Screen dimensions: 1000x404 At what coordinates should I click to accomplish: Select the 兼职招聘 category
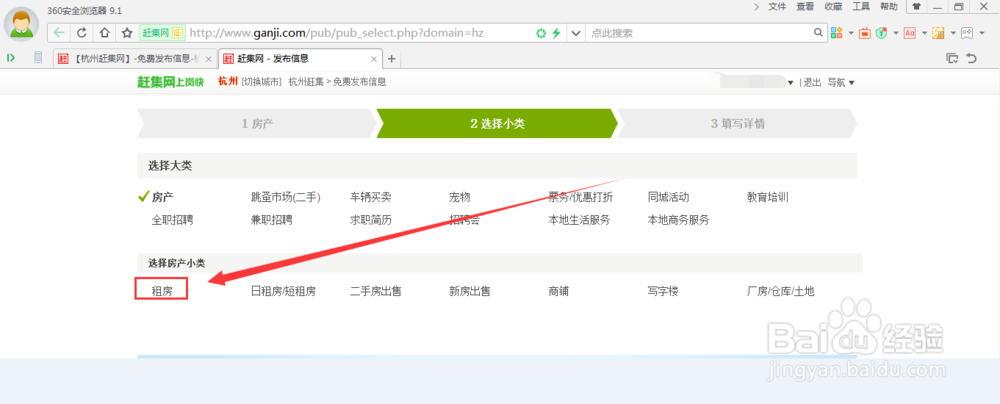(x=272, y=220)
